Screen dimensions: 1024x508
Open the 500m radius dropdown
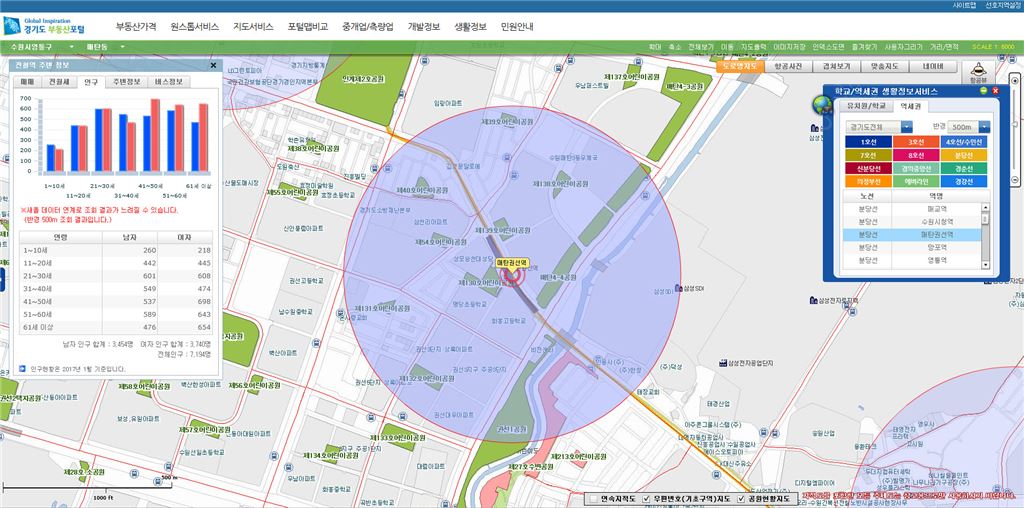point(983,127)
